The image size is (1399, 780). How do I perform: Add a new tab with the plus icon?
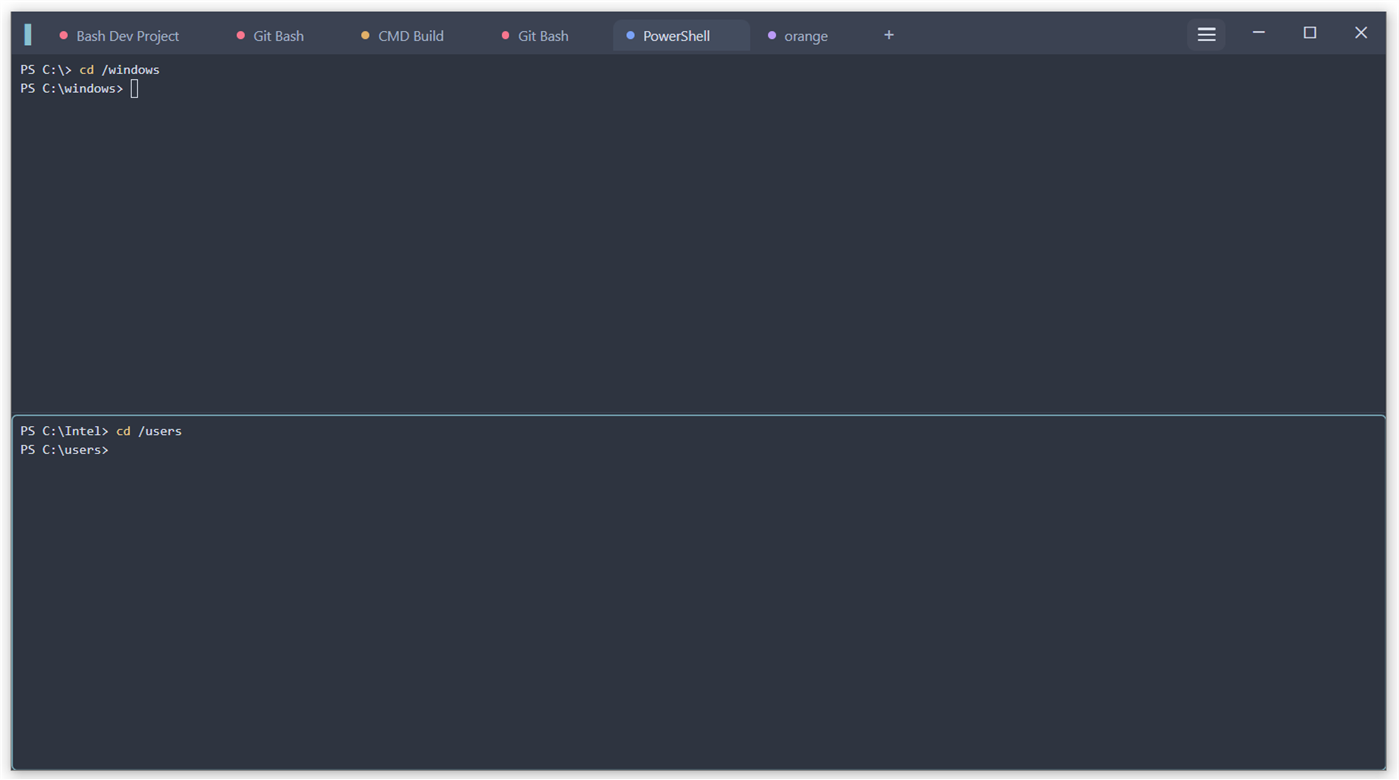[888, 35]
